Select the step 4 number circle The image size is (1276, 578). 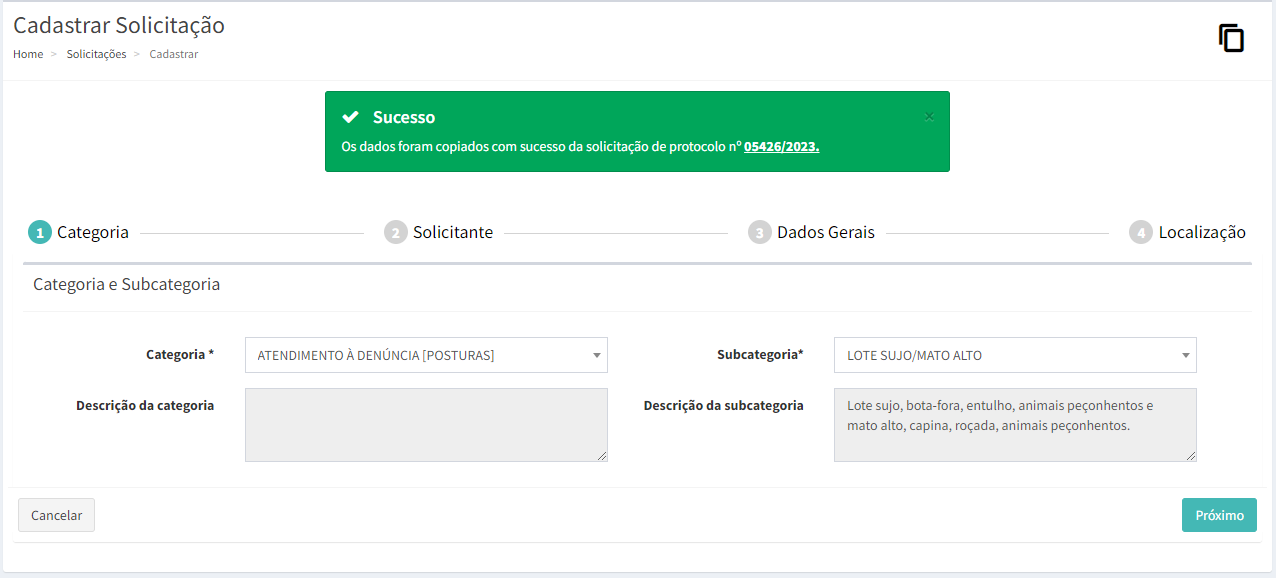1141,233
